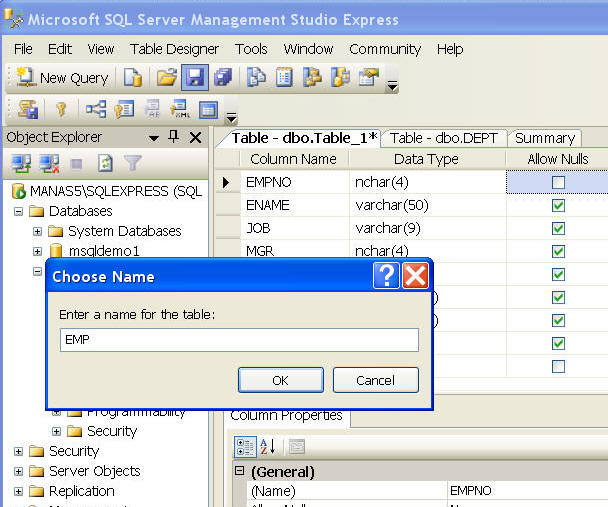Click the Registered Servers icon right of Save All
The height and width of the screenshot is (507, 608).
[x=256, y=78]
